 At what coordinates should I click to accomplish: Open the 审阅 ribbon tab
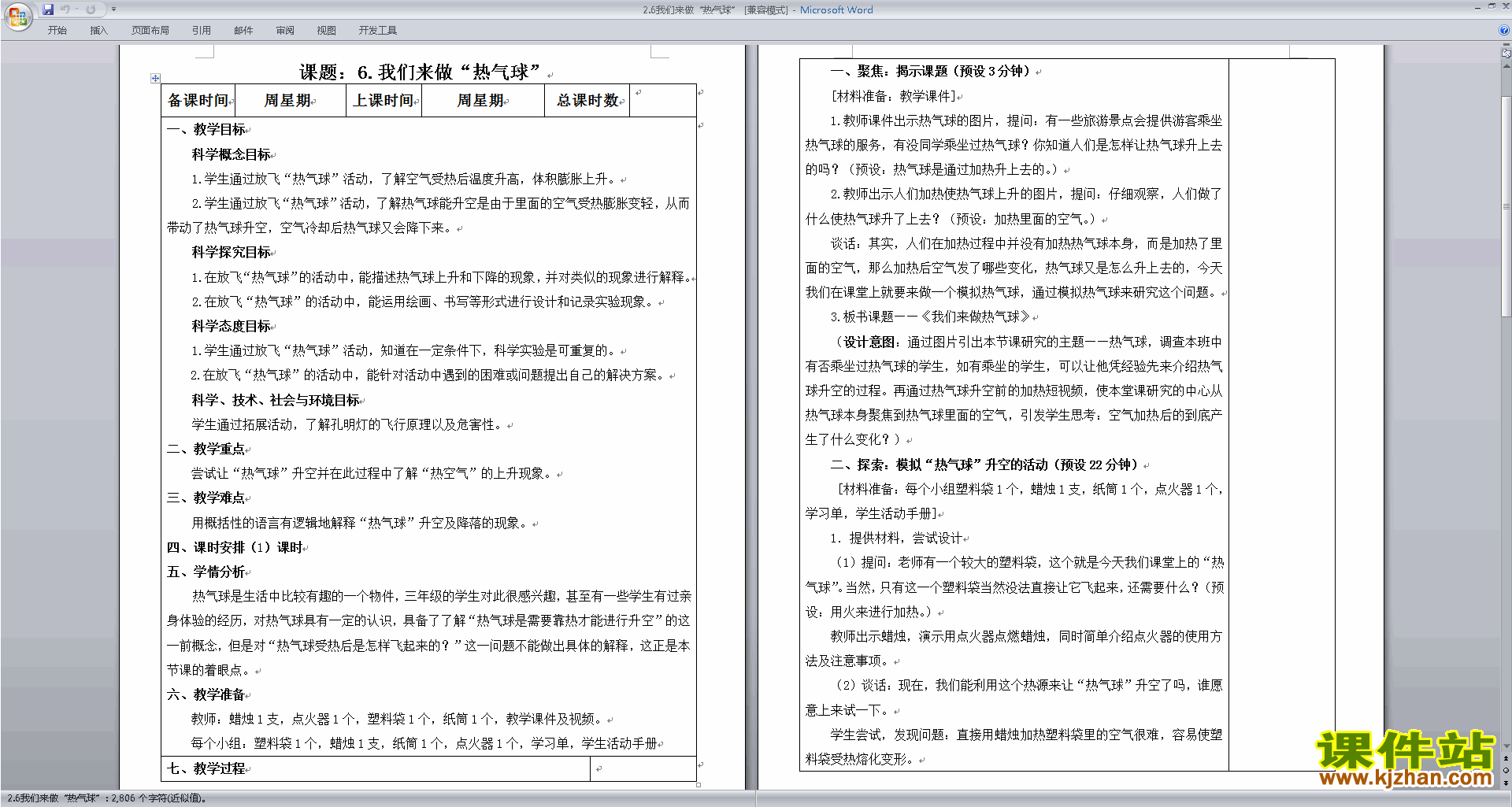click(x=285, y=31)
